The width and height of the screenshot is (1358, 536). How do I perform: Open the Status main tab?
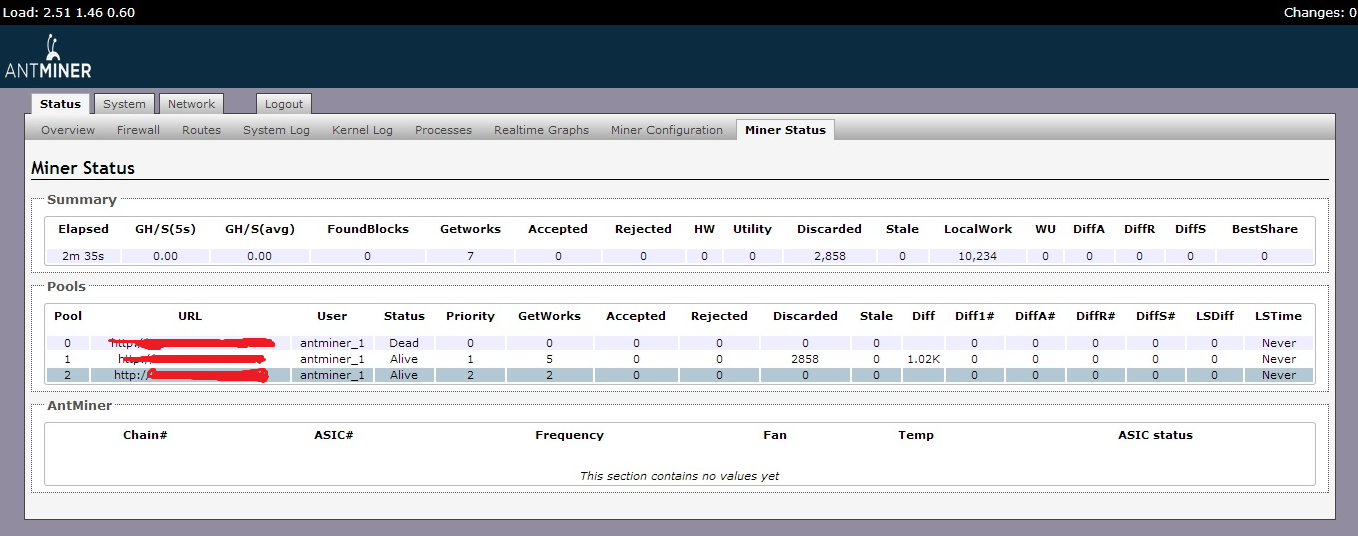click(60, 104)
